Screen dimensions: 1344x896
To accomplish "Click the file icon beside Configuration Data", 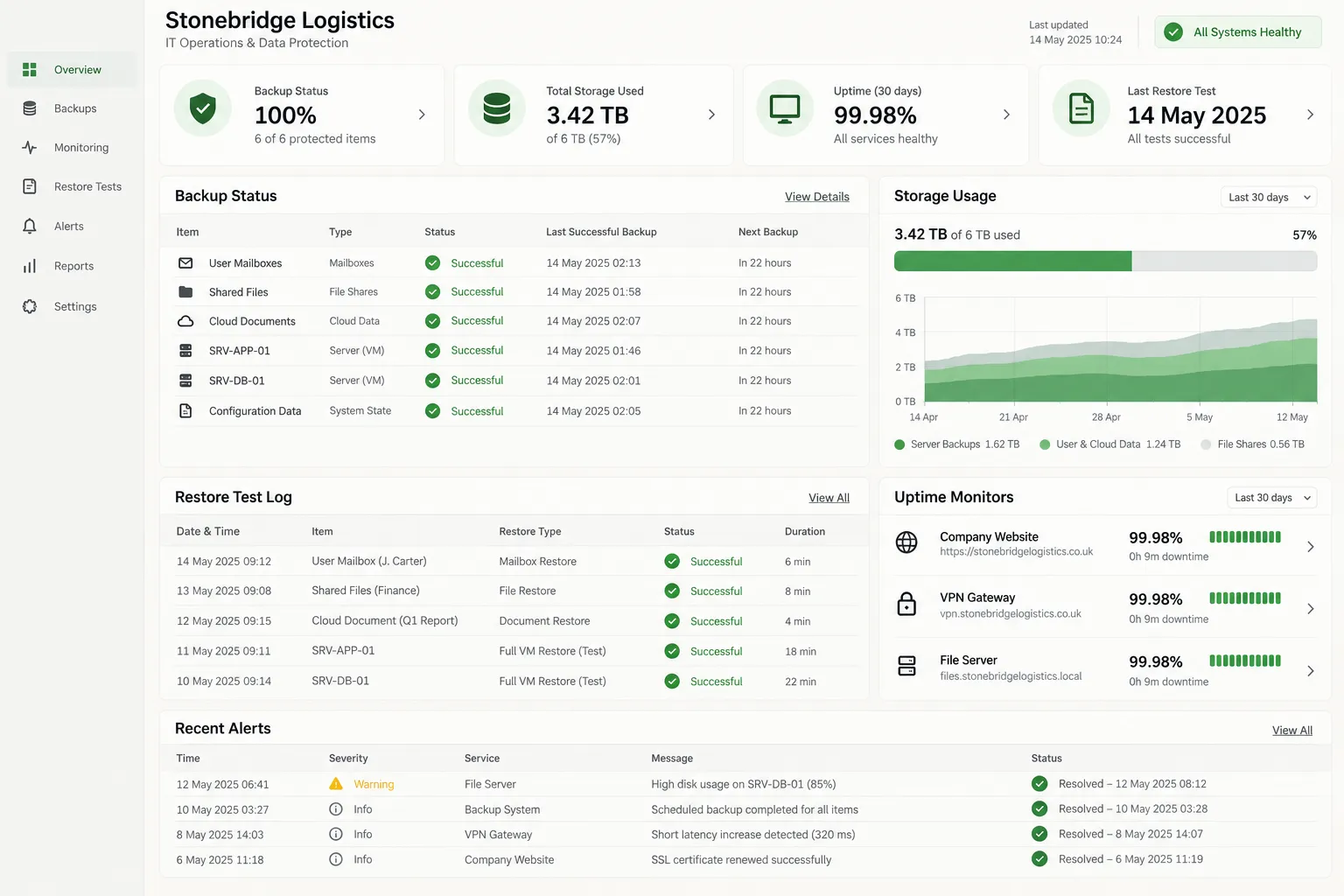I will [185, 410].
